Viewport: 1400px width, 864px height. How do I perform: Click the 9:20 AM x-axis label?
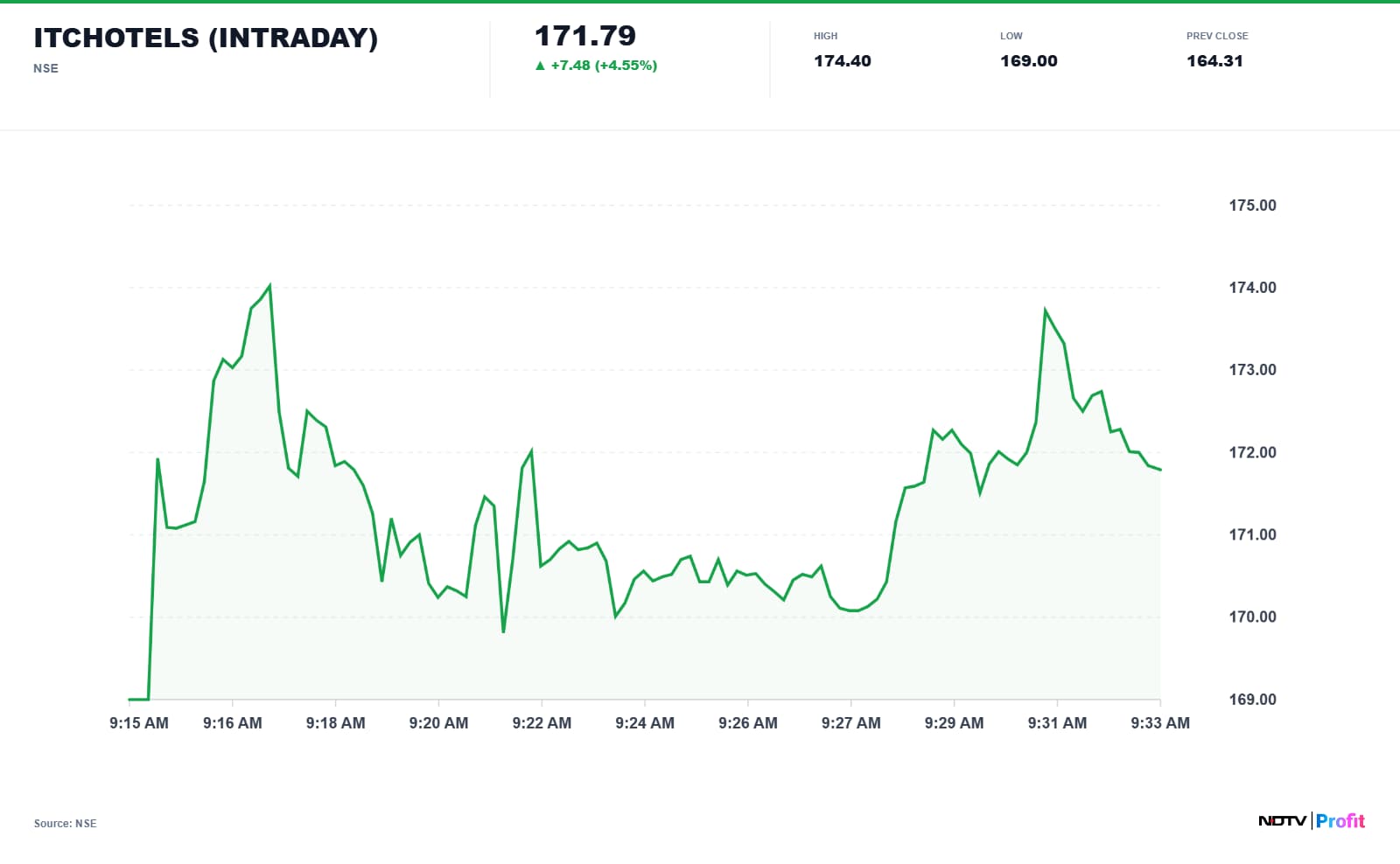tap(438, 723)
